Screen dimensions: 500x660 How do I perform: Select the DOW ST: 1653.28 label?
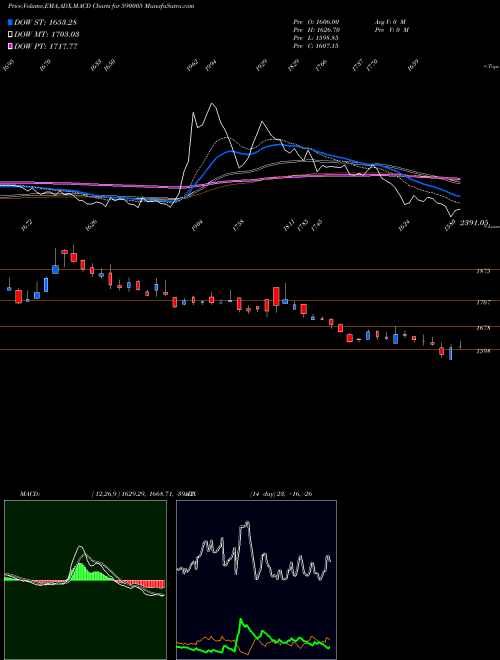45,22
